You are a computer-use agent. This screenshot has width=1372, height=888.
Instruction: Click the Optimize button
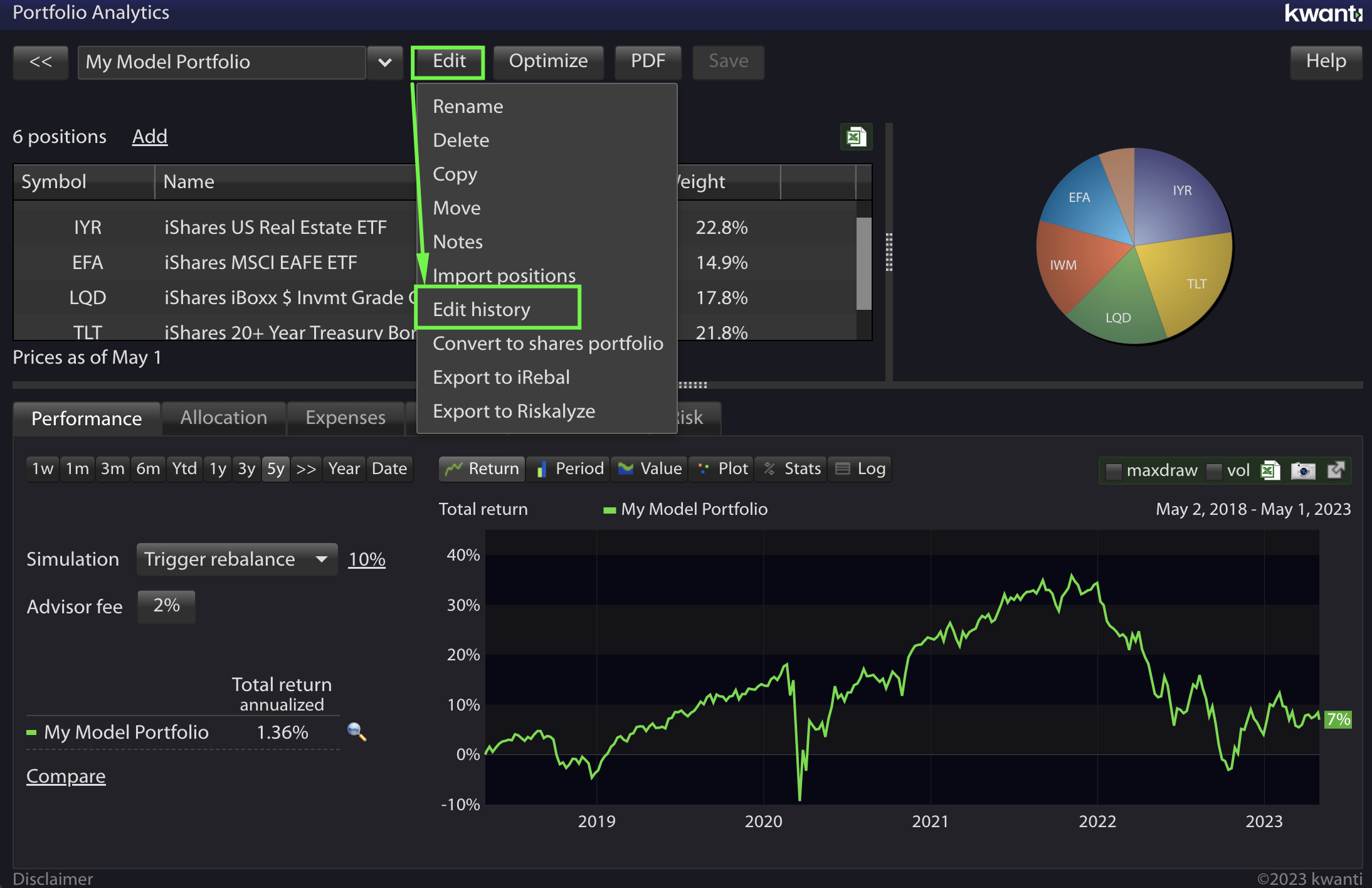point(549,61)
